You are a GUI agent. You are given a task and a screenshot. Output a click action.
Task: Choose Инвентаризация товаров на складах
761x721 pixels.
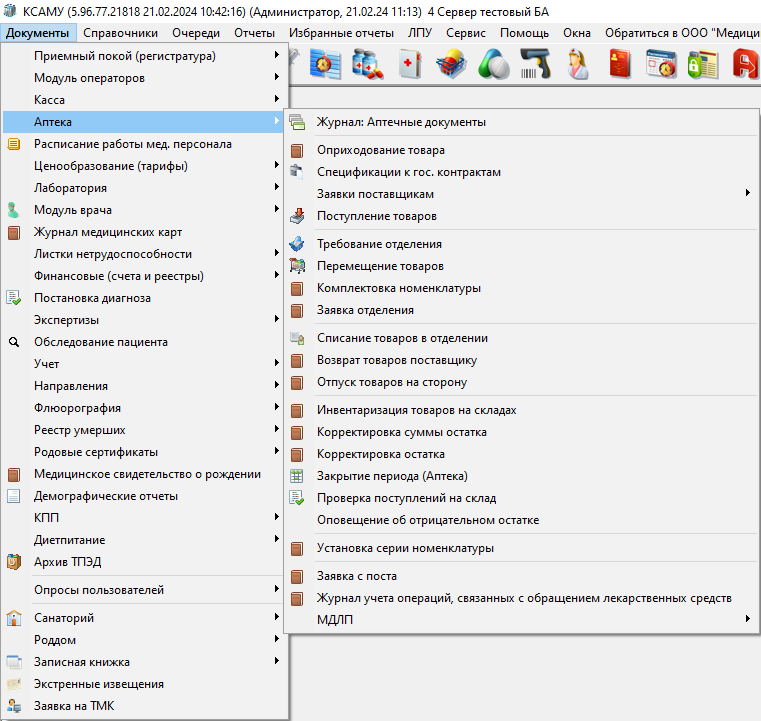pyautogui.click(x=416, y=410)
